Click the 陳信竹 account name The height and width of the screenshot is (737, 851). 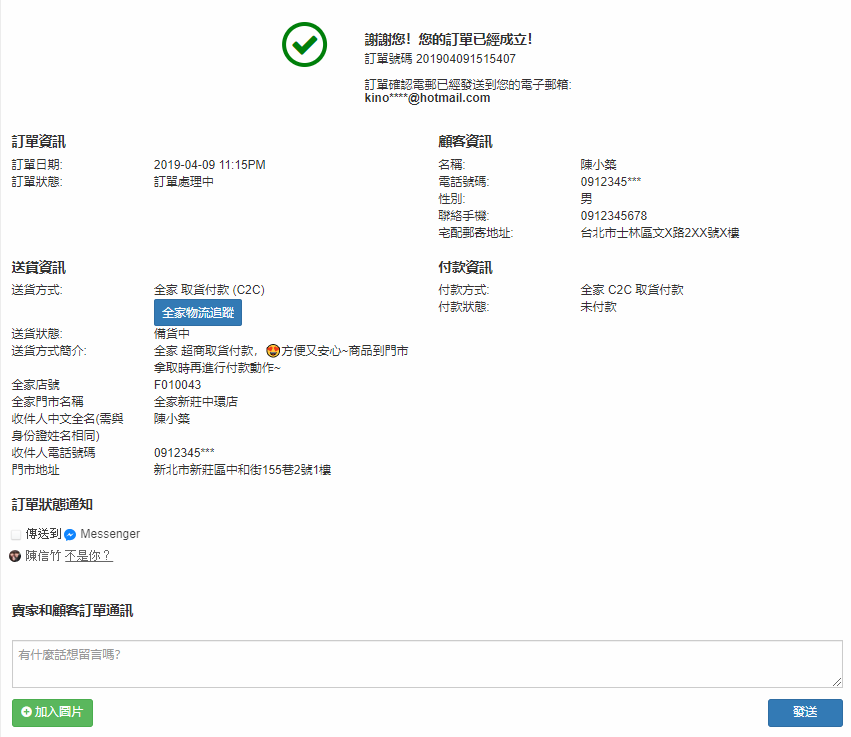(x=43, y=556)
